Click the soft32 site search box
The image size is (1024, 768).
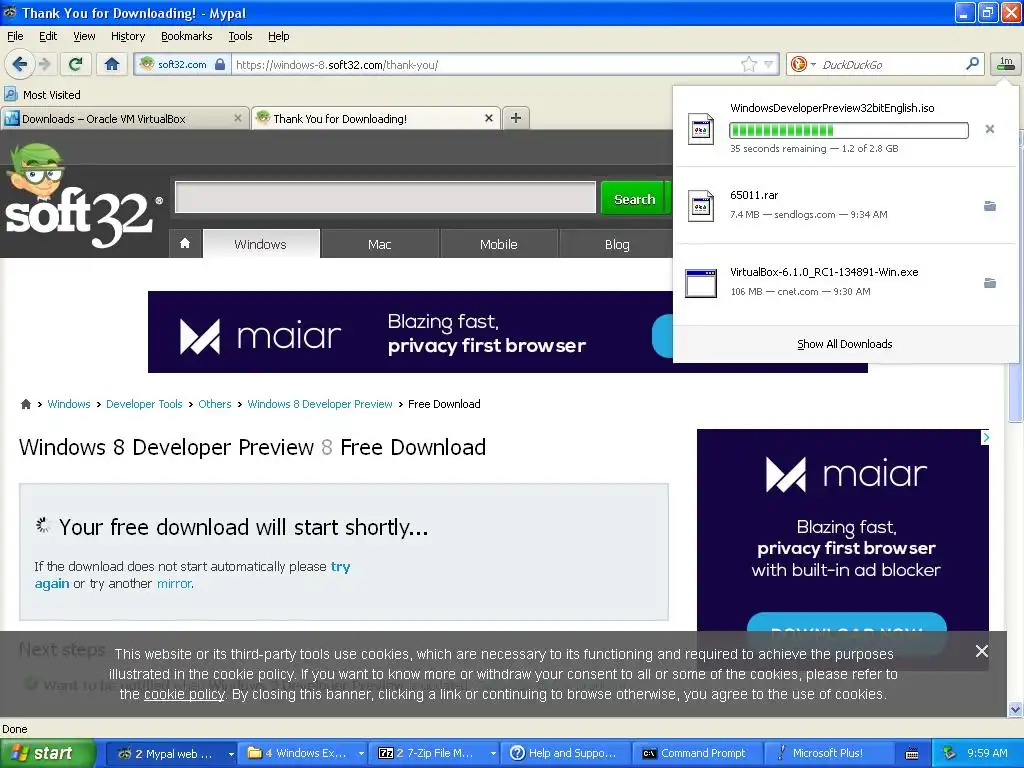coord(385,197)
